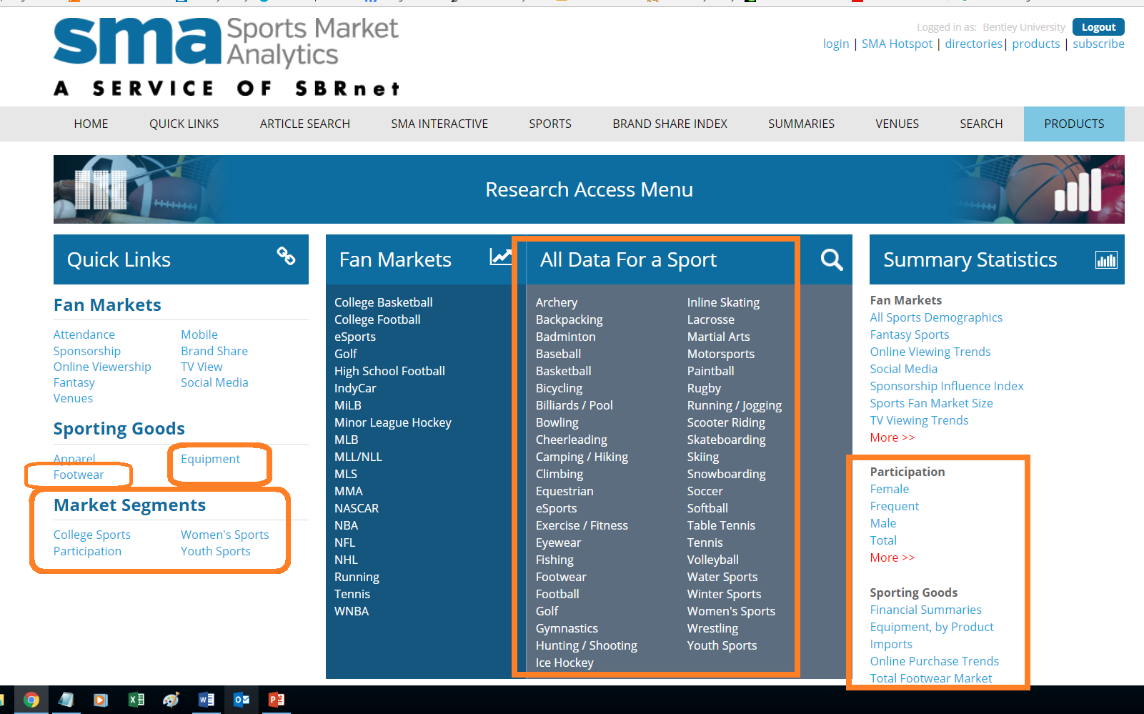The width and height of the screenshot is (1144, 714).
Task: Click More >> under Fan Markets summary
Action: (892, 438)
